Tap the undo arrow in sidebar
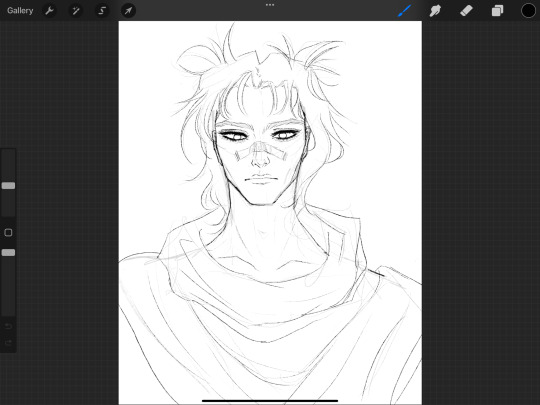This screenshot has height=405, width=540. (x=8, y=326)
